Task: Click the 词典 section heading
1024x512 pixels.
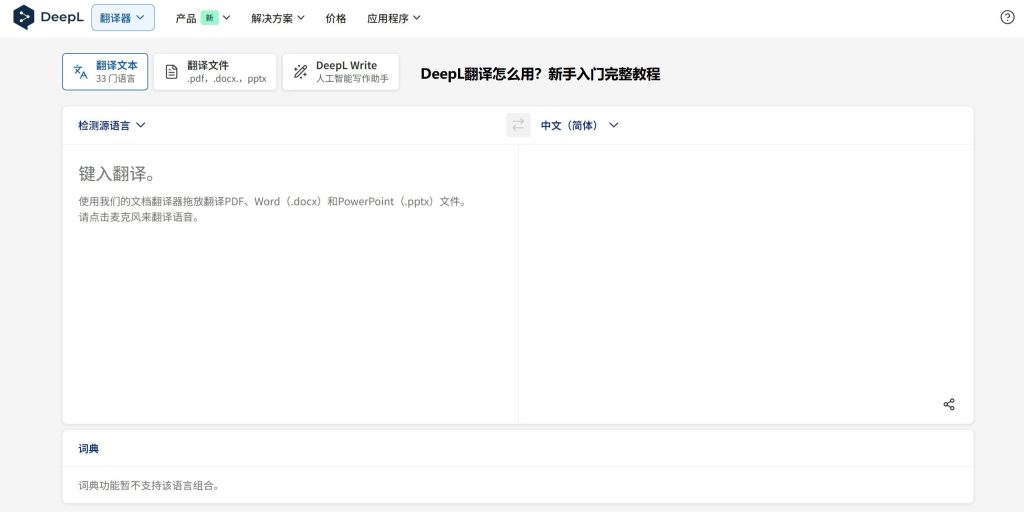Action: point(89,449)
